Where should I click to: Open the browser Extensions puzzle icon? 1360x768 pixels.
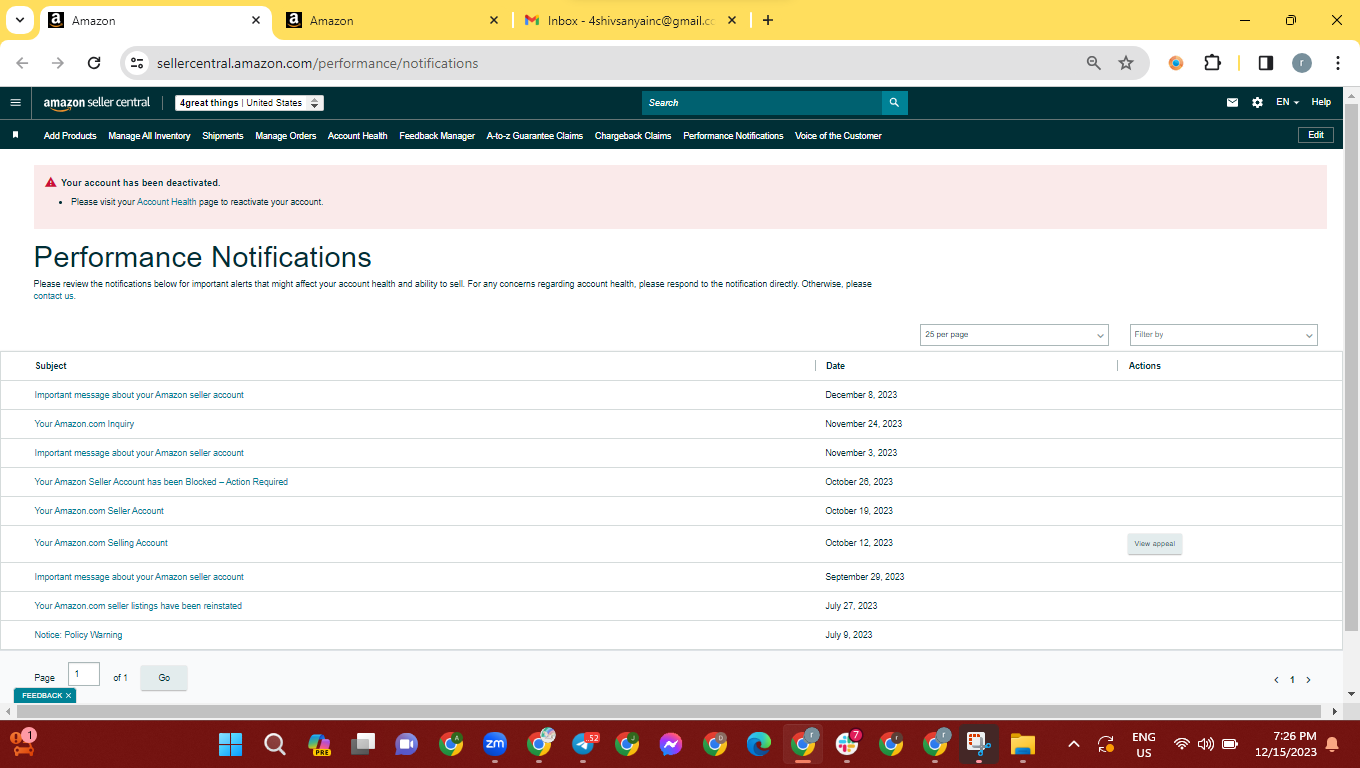coord(1212,63)
